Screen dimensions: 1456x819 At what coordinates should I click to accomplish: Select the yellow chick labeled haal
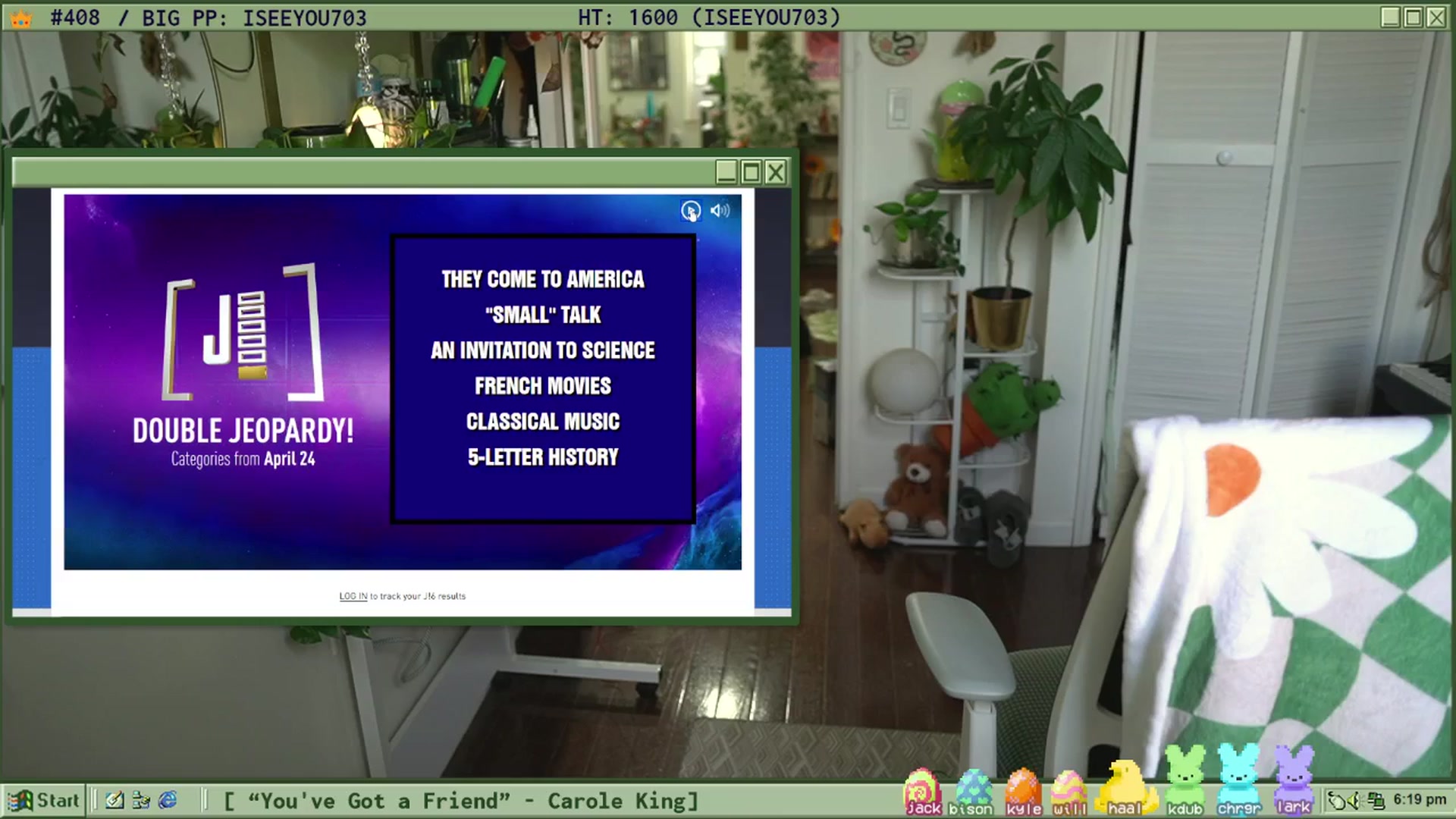click(1125, 789)
